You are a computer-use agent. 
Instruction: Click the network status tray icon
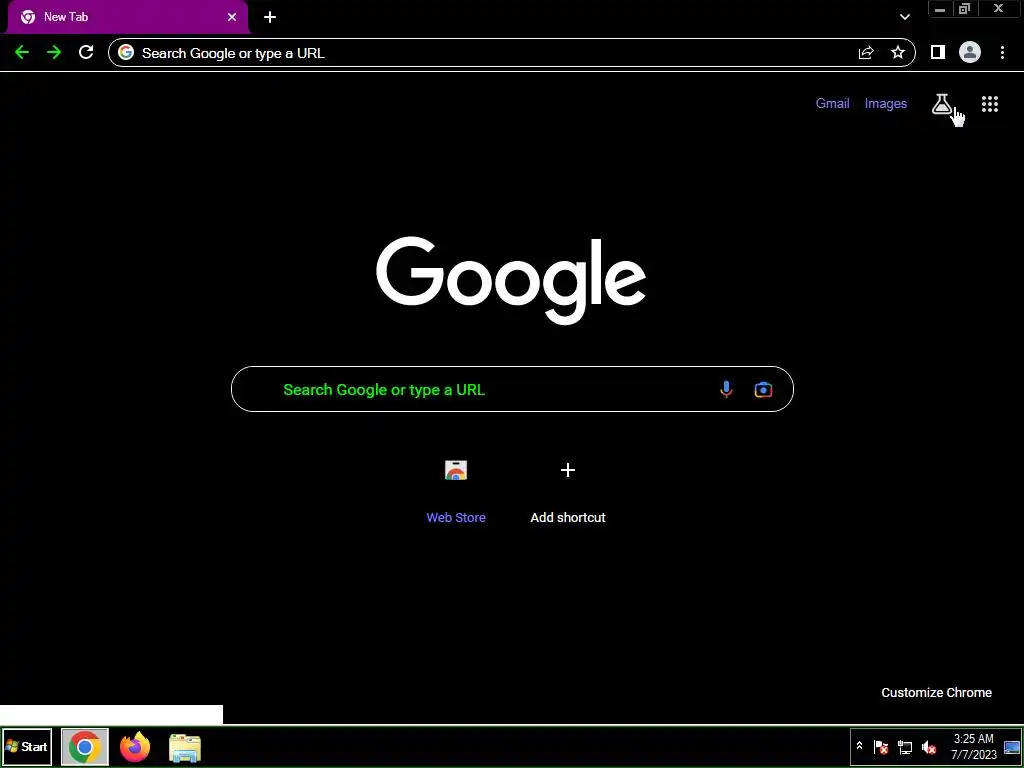click(904, 747)
